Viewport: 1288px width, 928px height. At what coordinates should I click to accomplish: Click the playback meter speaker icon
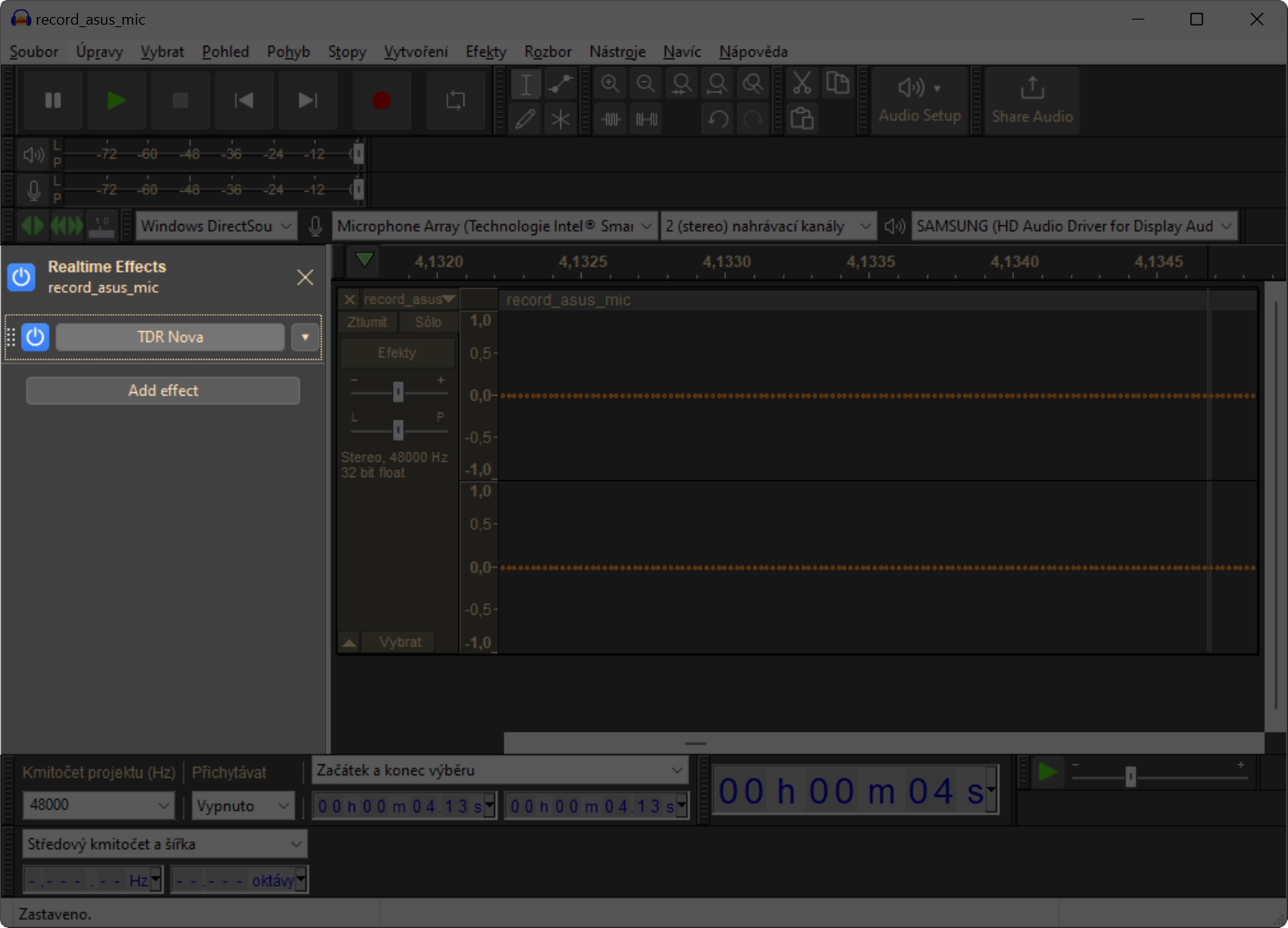[33, 155]
